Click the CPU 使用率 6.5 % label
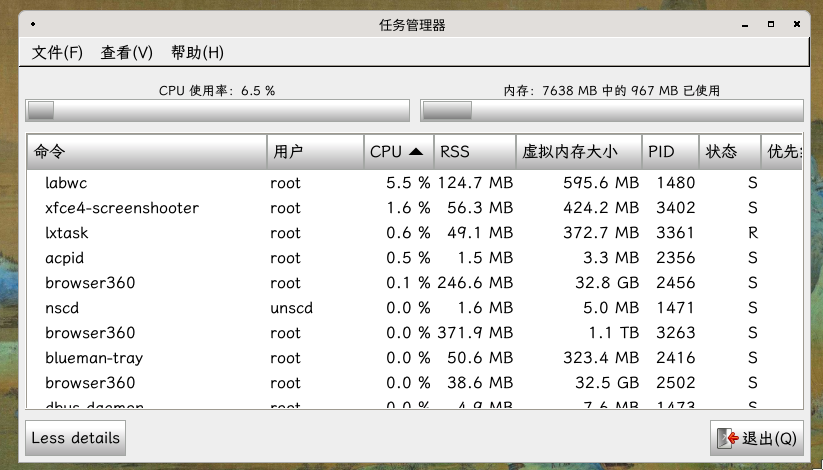Viewport: 823px width, 470px height. [x=217, y=91]
